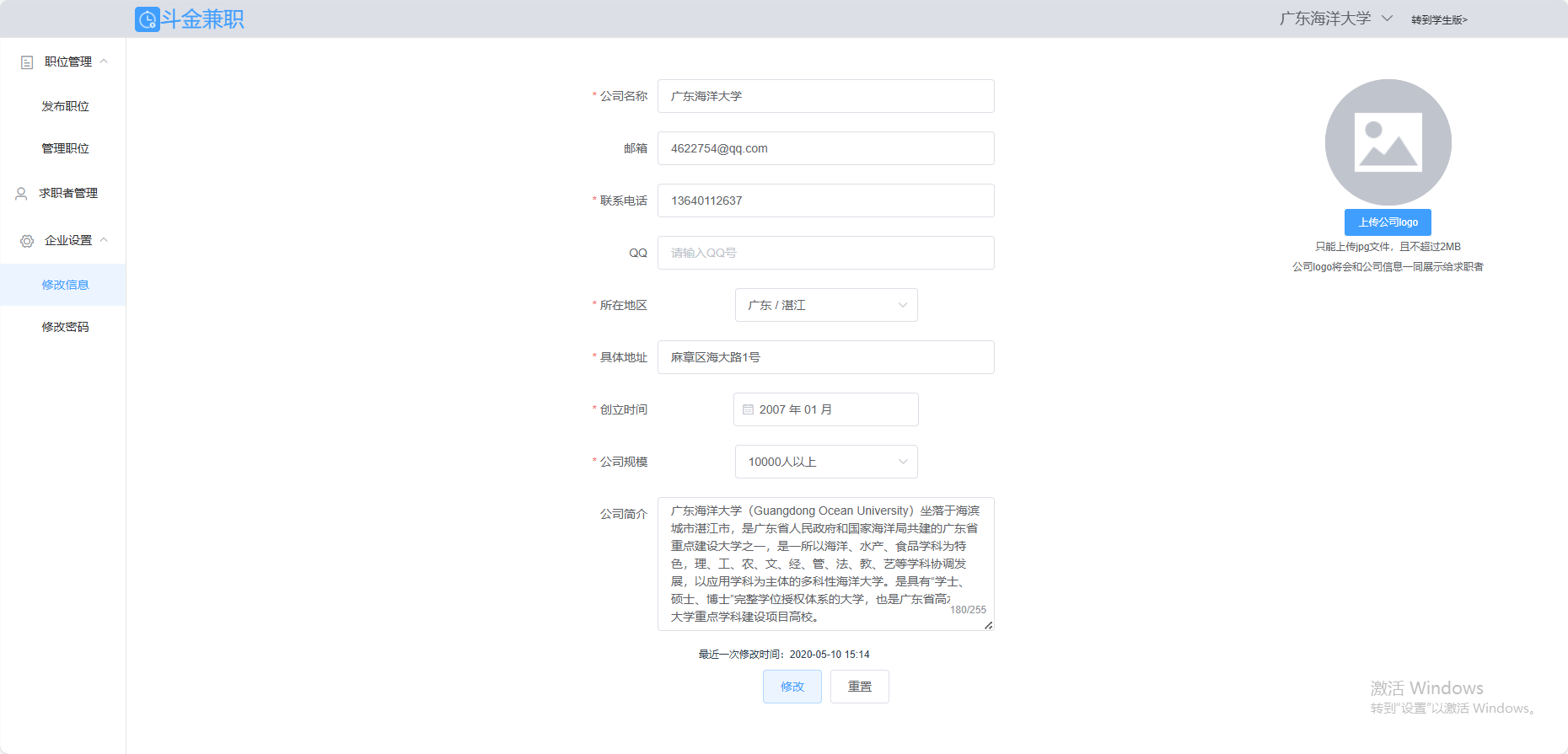Open the 创立时间 date picker
Viewport: 1568px width, 754px height.
[826, 409]
